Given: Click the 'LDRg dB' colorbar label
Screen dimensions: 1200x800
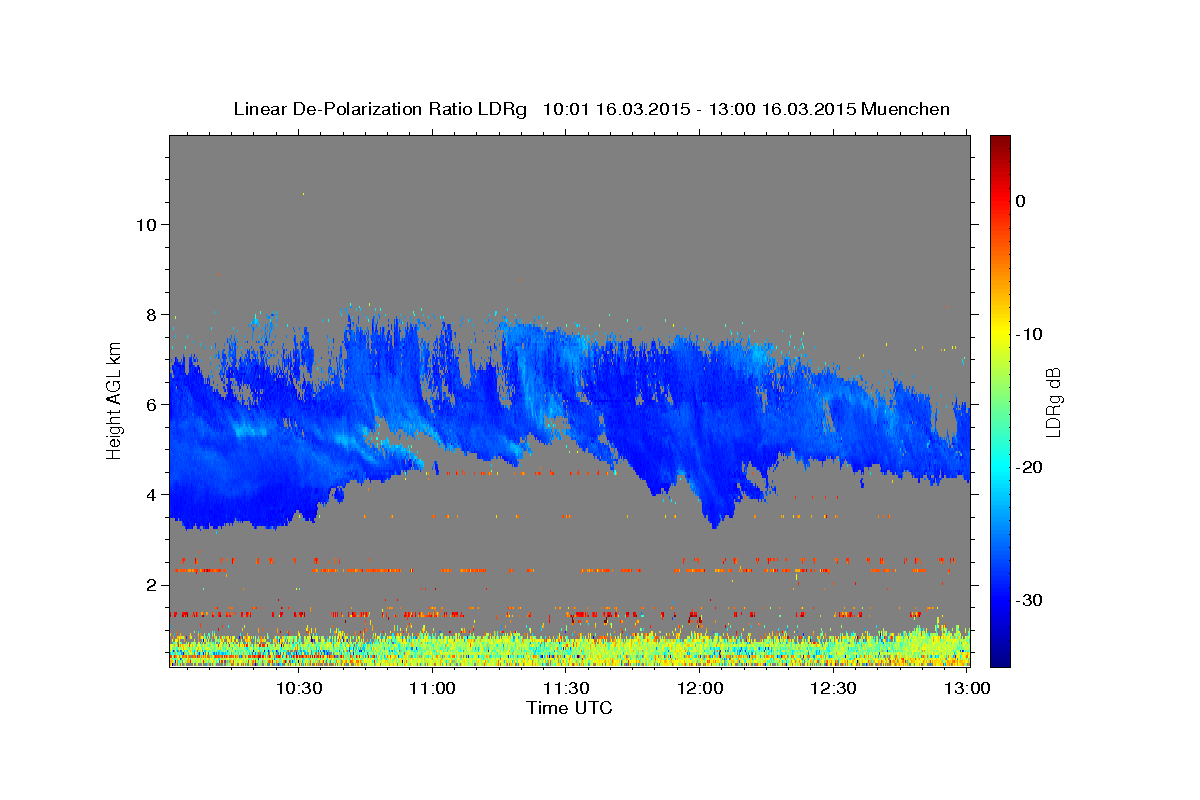Looking at the screenshot, I should [x=1052, y=402].
